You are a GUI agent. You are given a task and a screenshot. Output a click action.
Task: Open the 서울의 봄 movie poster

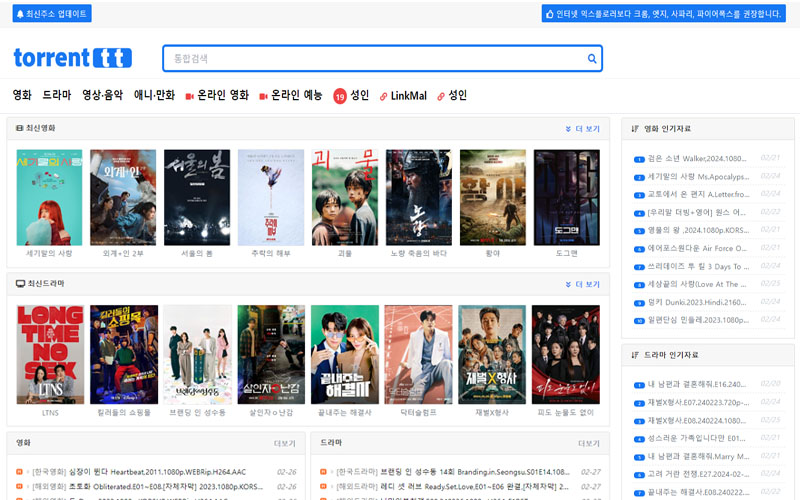coord(197,197)
